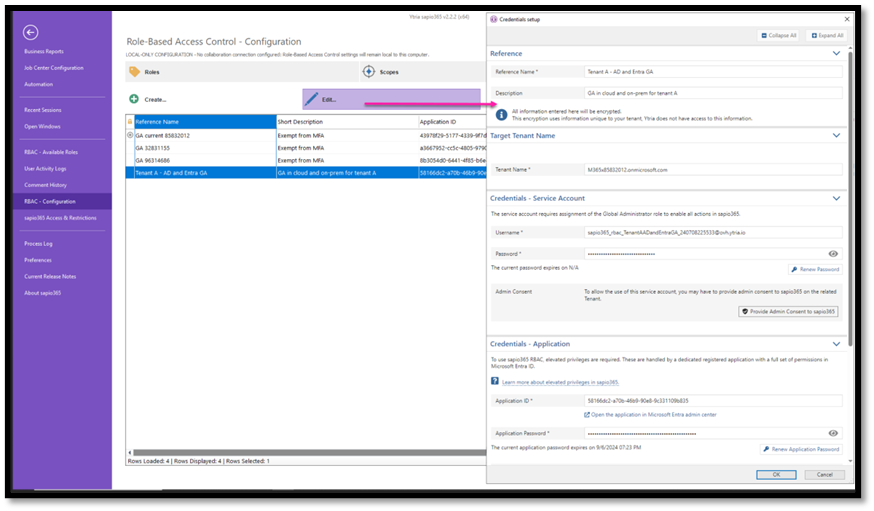Click the Scopes target icon
This screenshot has width=874, height=511.
pos(368,71)
